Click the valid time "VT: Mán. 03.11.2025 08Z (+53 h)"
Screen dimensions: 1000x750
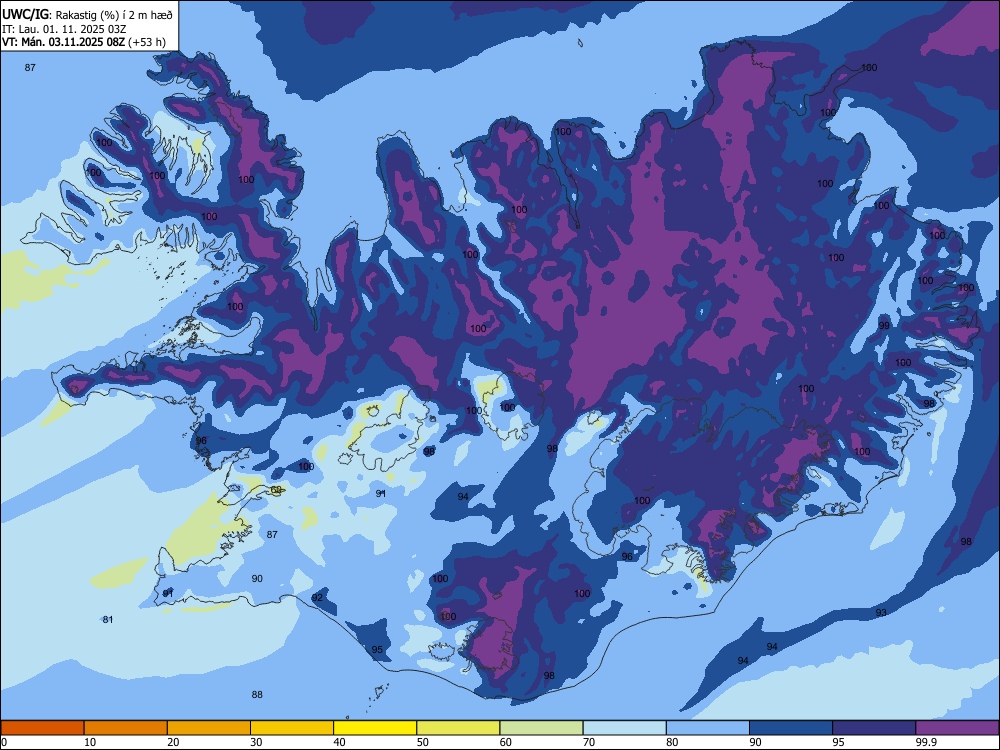point(84,42)
